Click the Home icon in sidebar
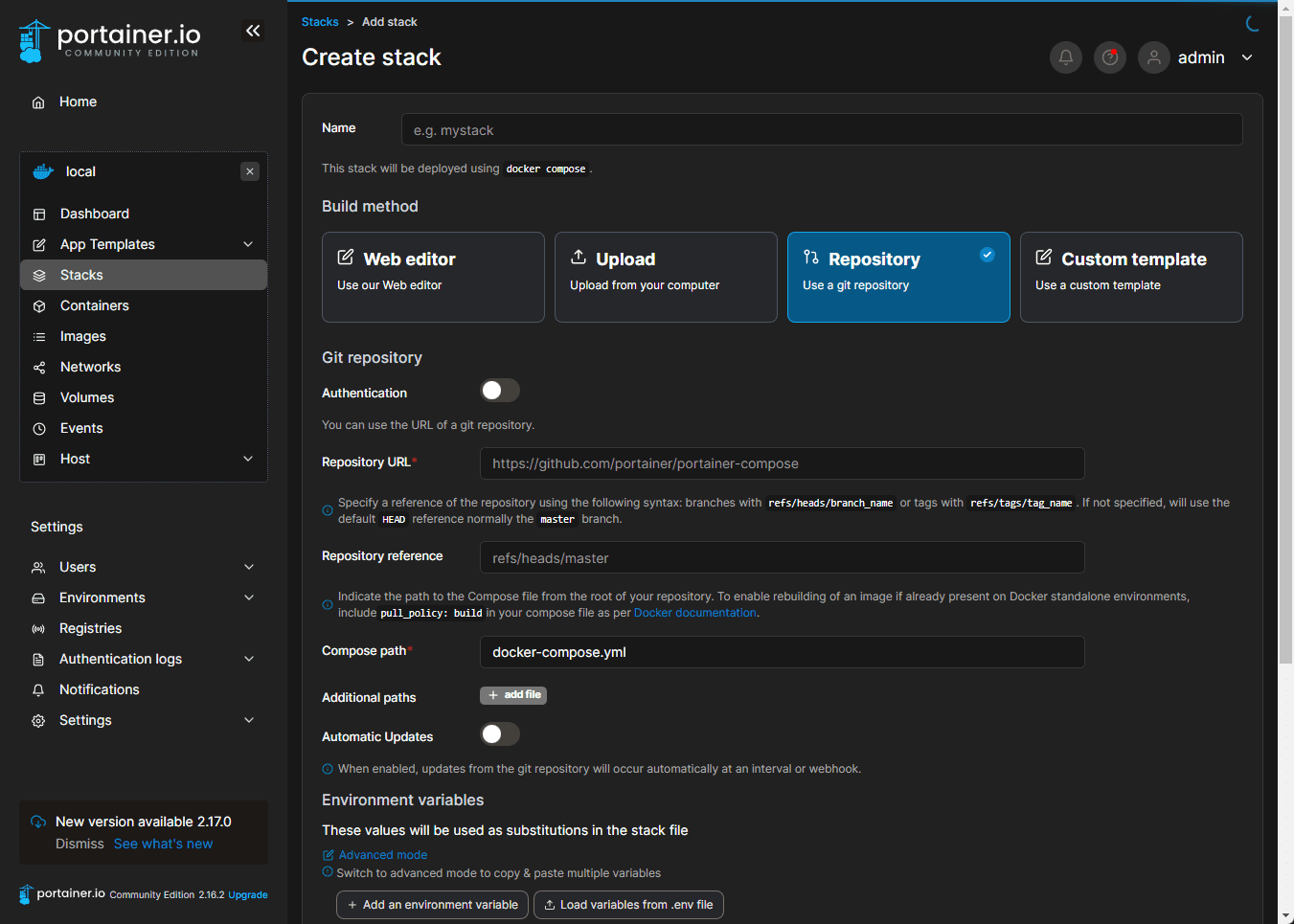 38,102
